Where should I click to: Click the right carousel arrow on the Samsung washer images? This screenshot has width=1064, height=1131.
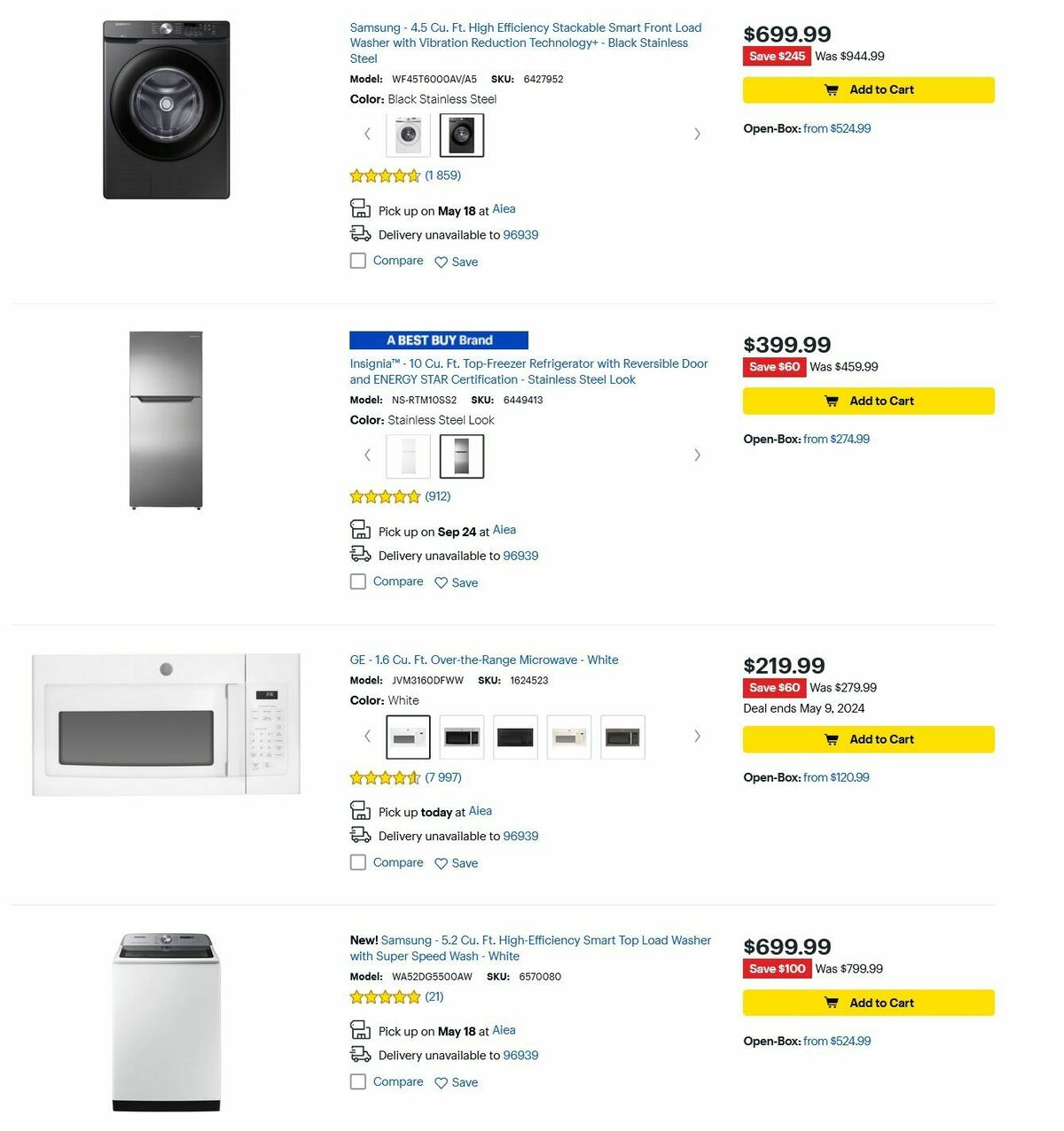pos(698,133)
